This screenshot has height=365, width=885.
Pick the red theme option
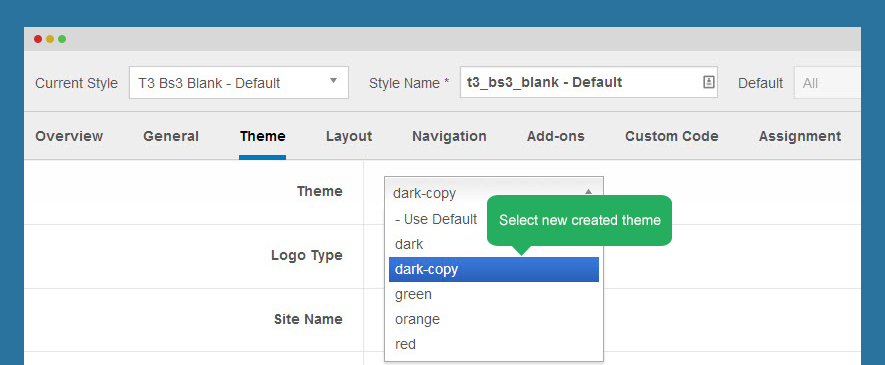(494, 344)
